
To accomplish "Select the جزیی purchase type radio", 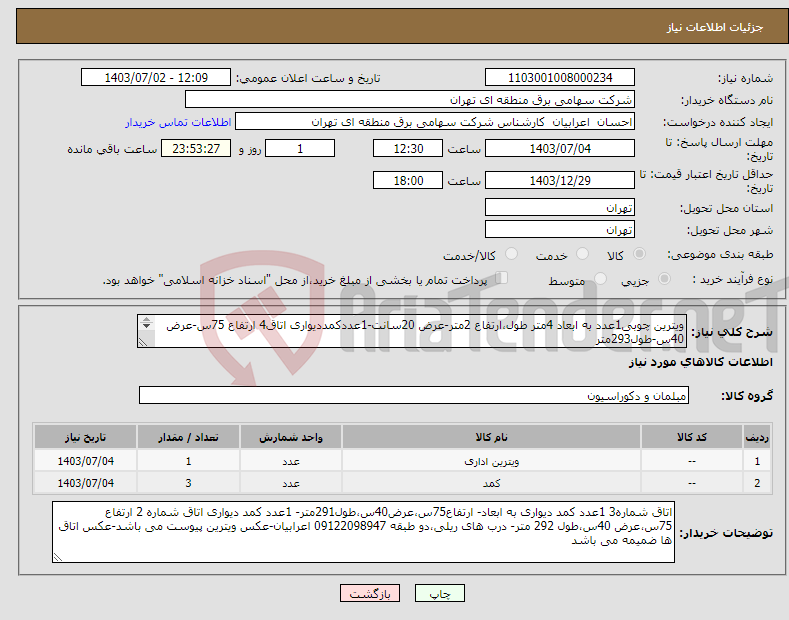I will click(x=664, y=279).
